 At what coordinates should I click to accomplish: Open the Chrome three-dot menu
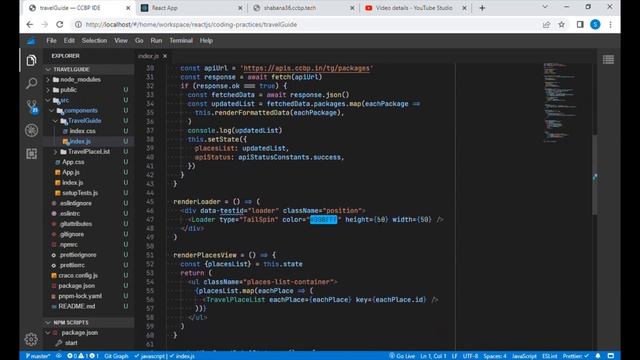click(611, 24)
